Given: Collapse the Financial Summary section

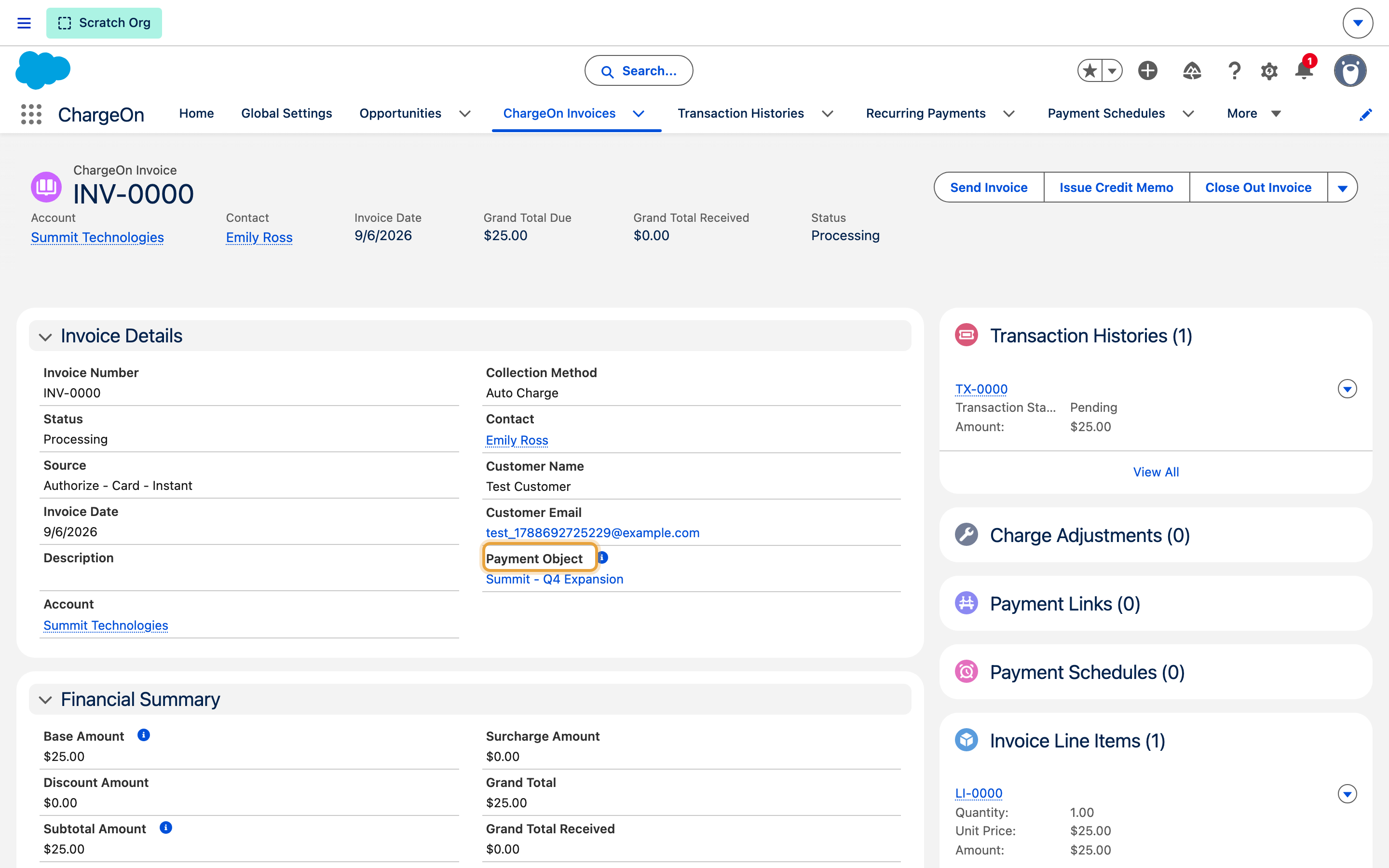Looking at the screenshot, I should coord(45,700).
